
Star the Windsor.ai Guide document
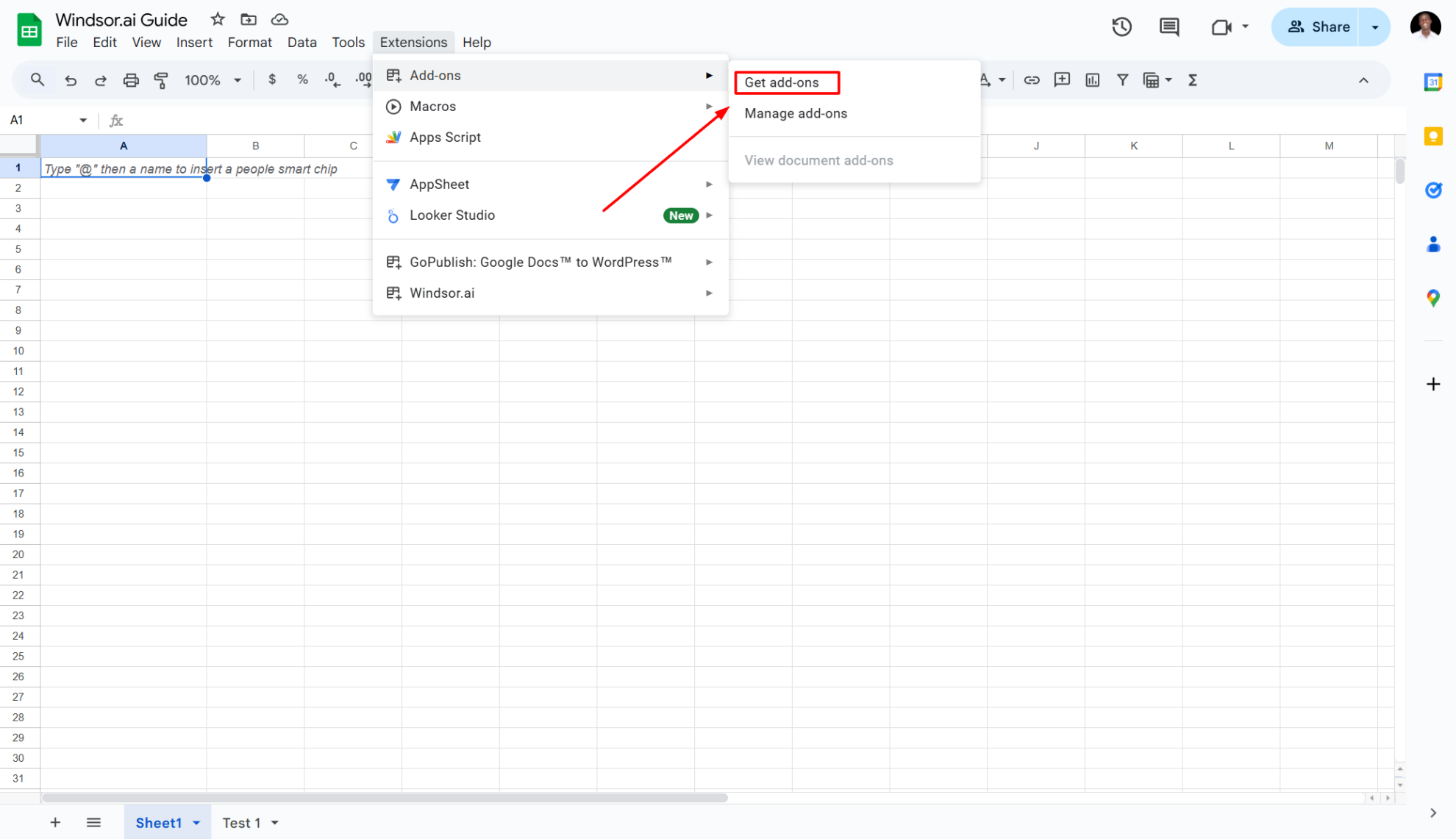[217, 20]
